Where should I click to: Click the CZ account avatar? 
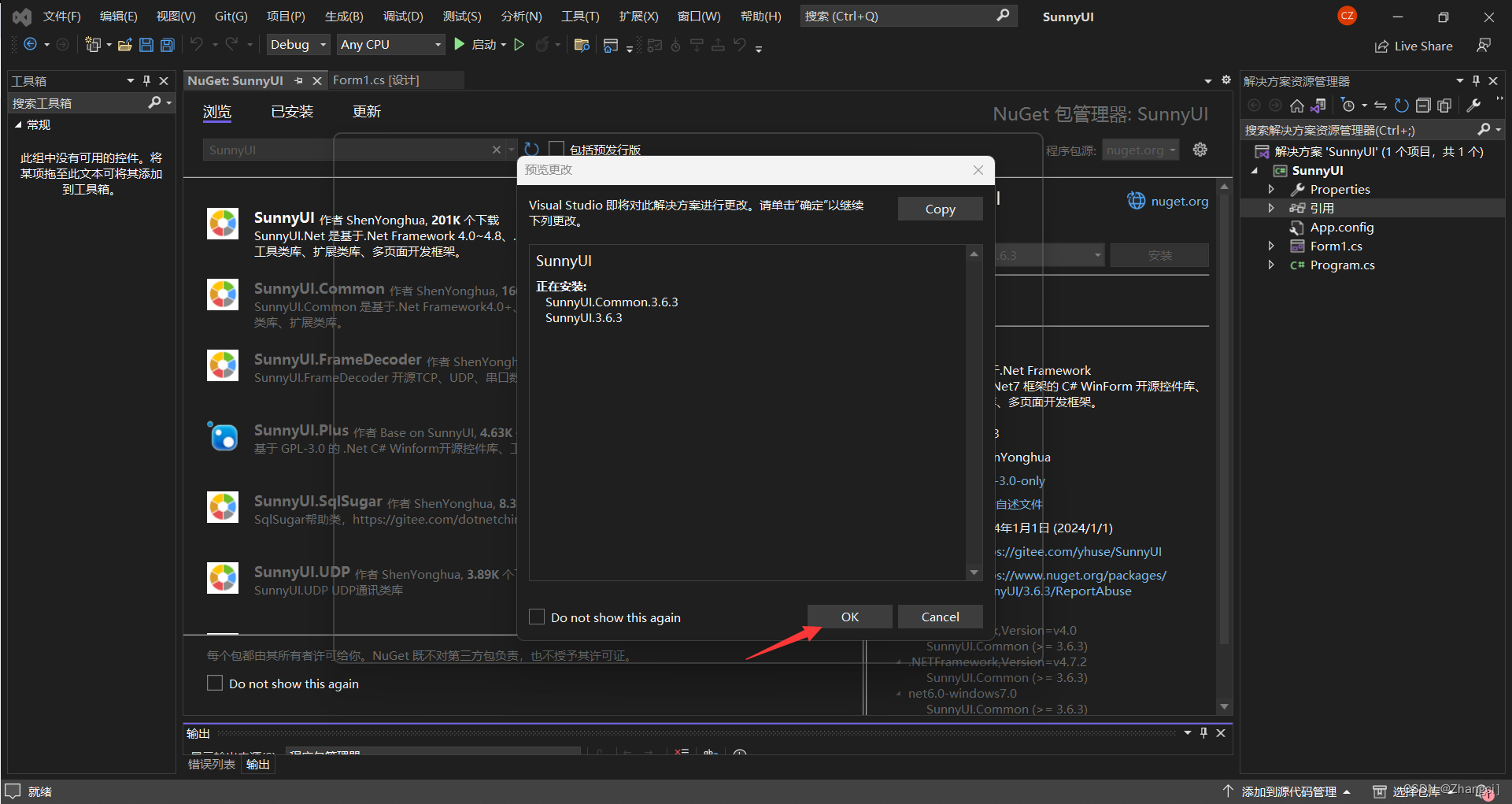(x=1347, y=16)
